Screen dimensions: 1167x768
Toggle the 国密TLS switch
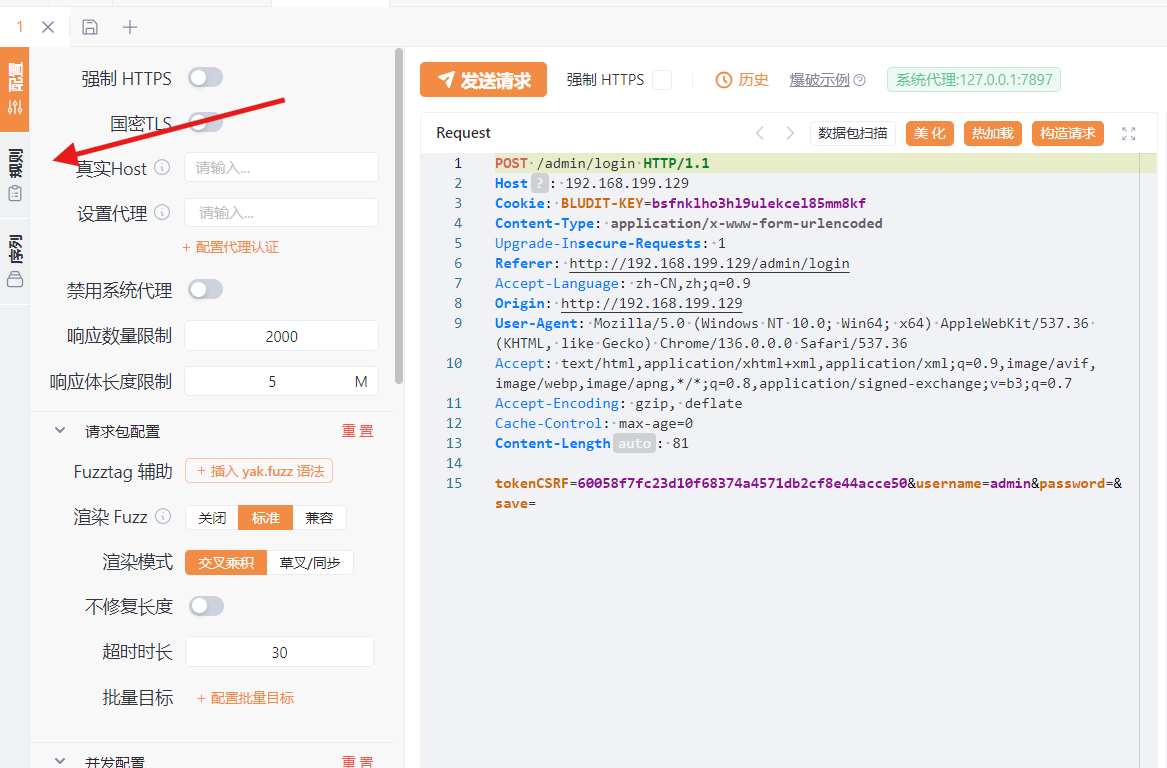coord(205,122)
